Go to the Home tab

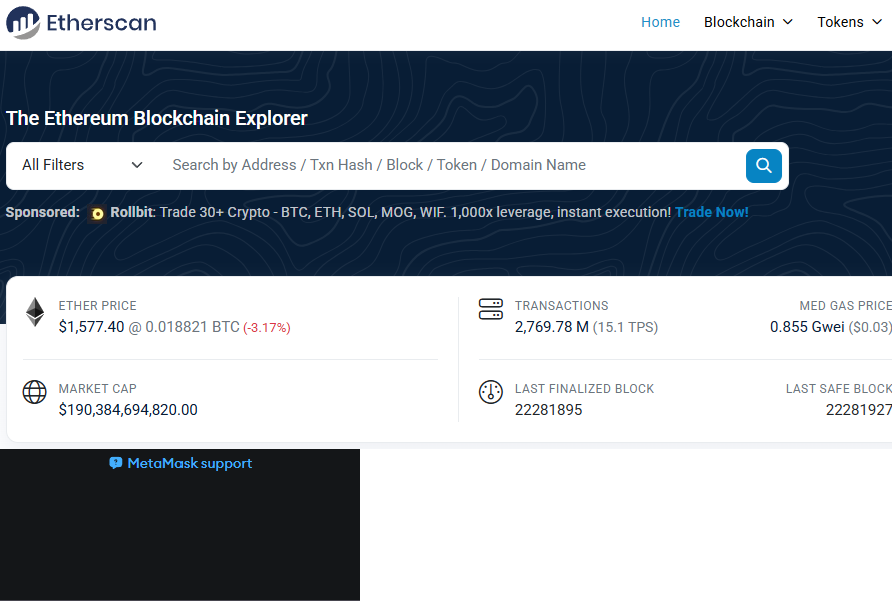point(660,22)
